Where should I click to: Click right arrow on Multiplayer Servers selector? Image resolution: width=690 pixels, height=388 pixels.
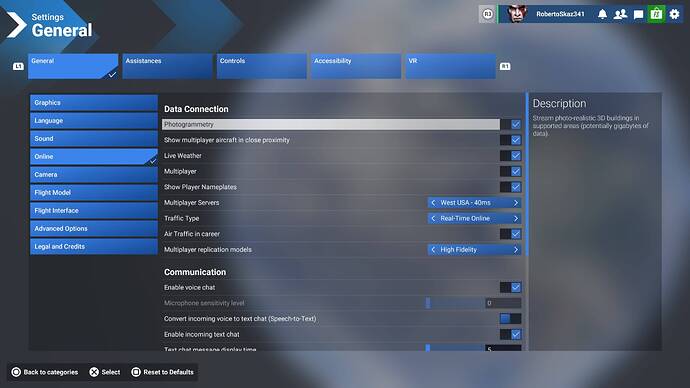click(516, 203)
